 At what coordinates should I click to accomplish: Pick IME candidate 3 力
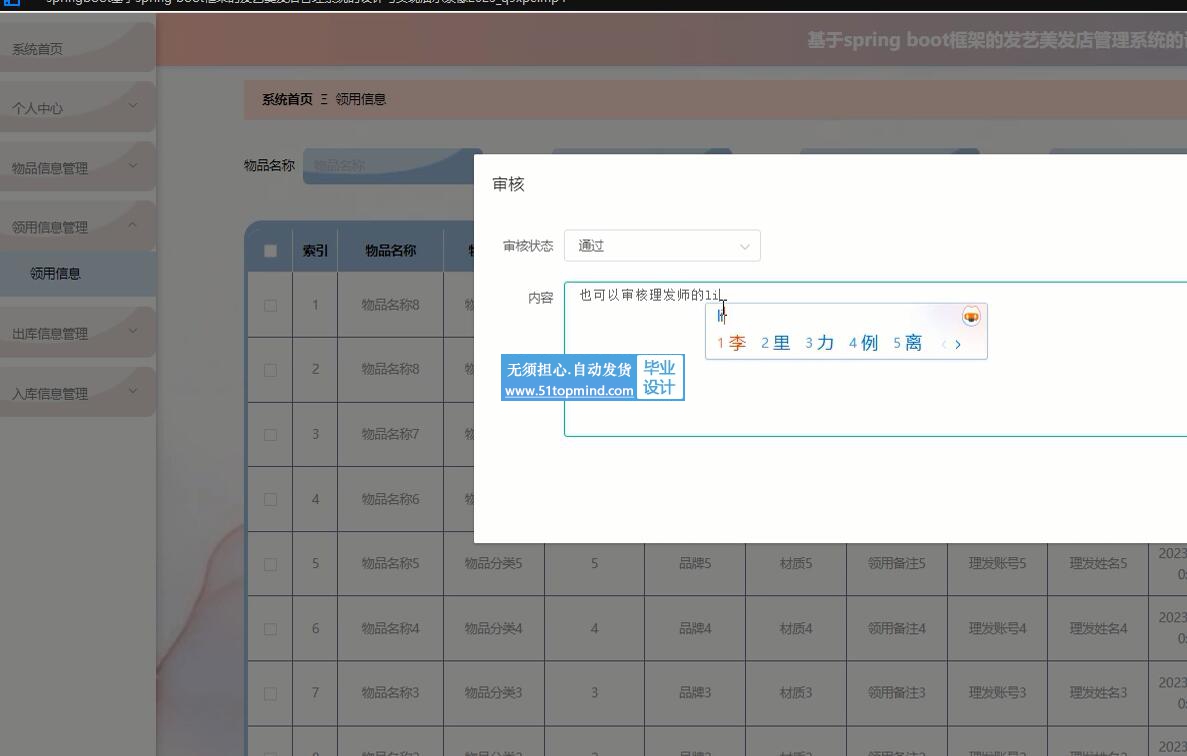click(820, 343)
